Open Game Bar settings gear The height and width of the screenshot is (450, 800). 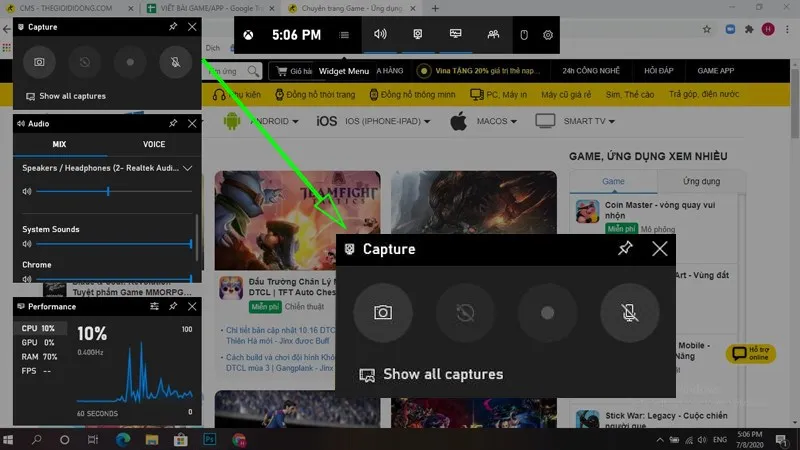click(547, 35)
